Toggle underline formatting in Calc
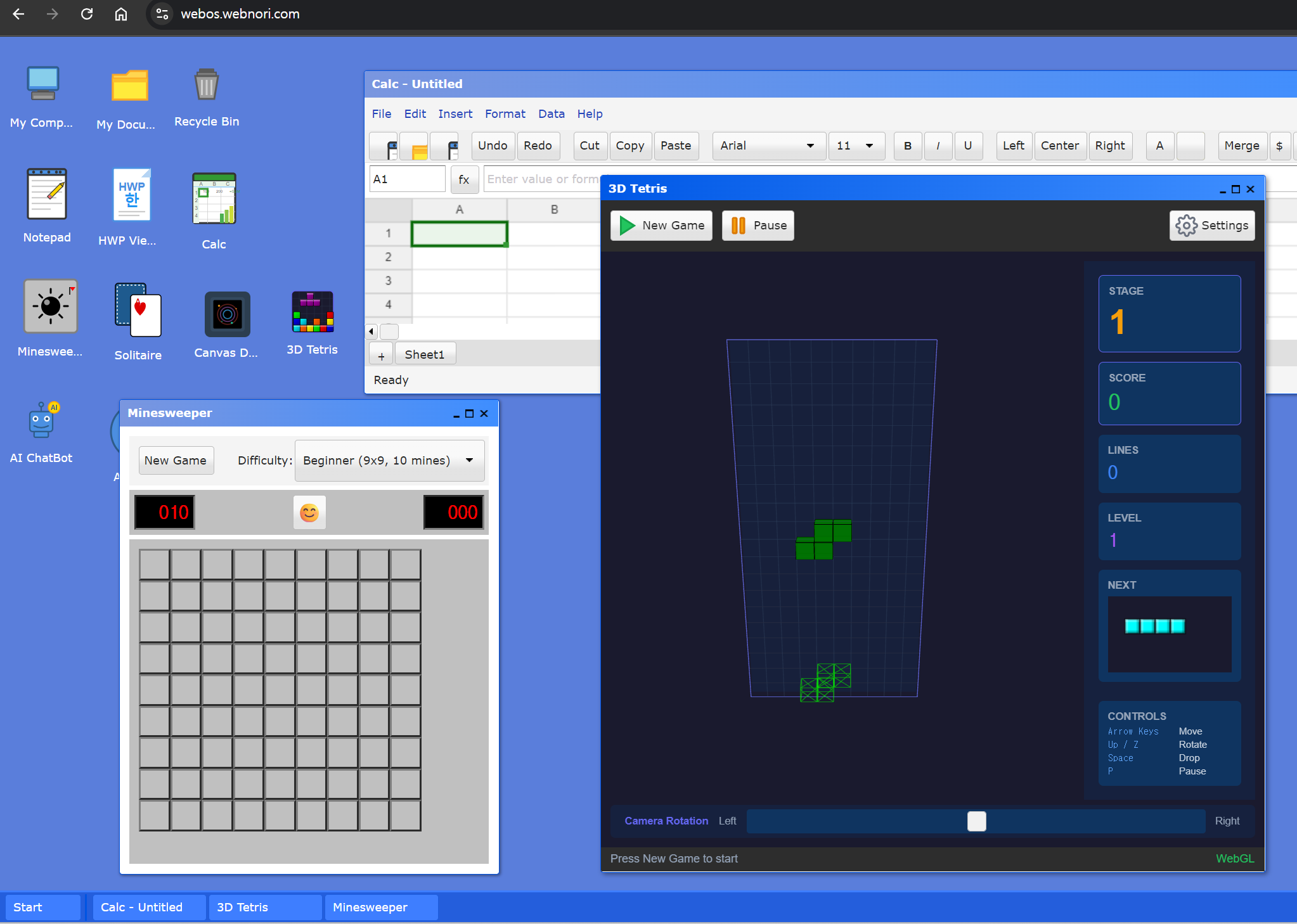Viewport: 1297px width, 924px height. pos(967,146)
